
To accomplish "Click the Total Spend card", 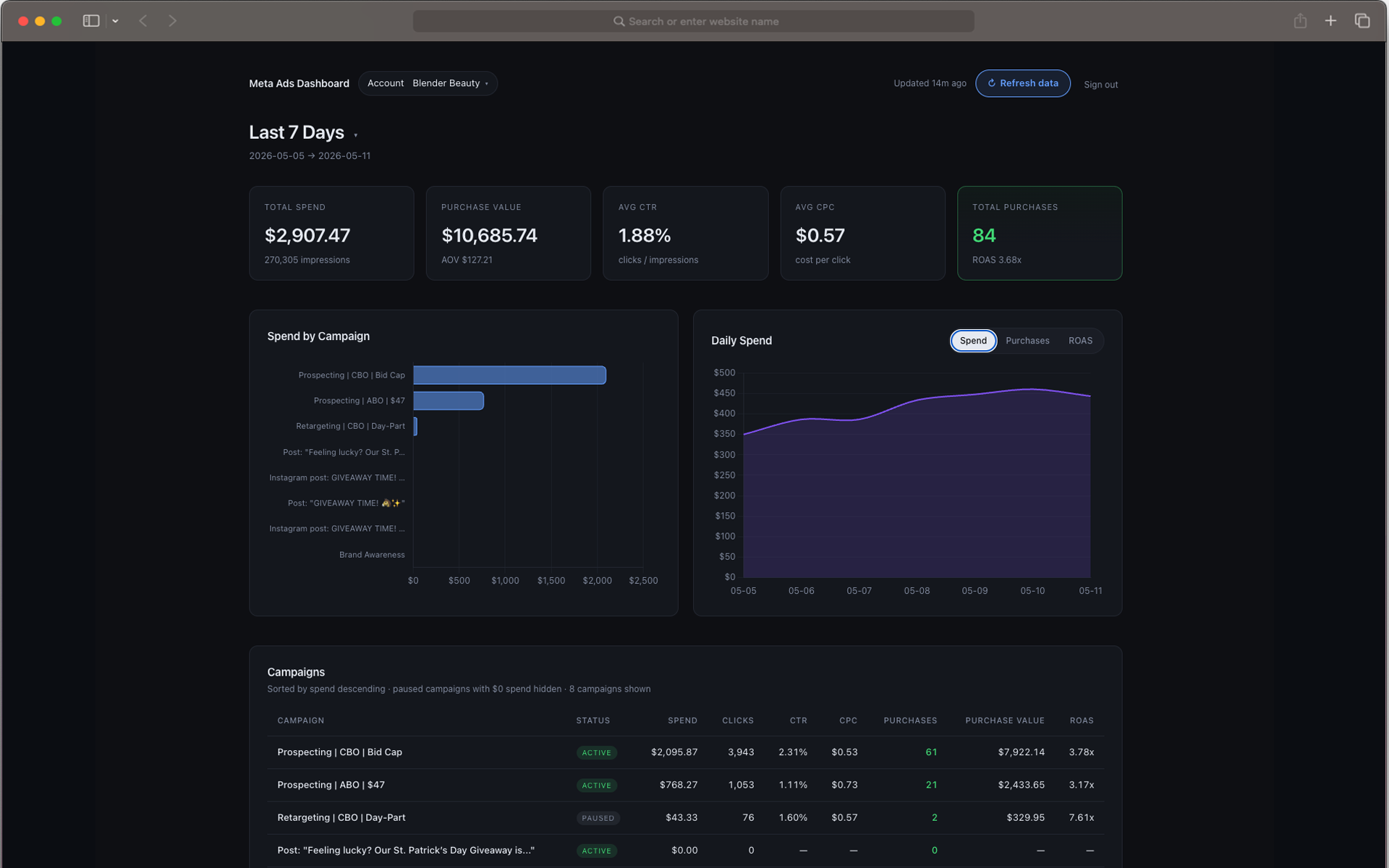I will click(331, 233).
